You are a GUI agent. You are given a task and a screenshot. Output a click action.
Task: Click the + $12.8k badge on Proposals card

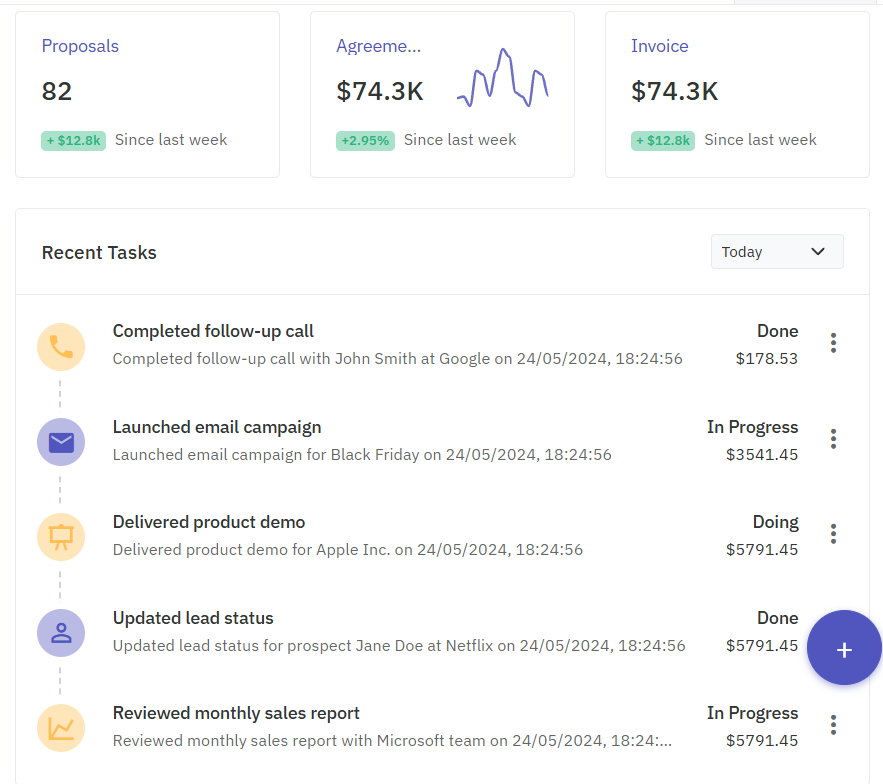(73, 141)
